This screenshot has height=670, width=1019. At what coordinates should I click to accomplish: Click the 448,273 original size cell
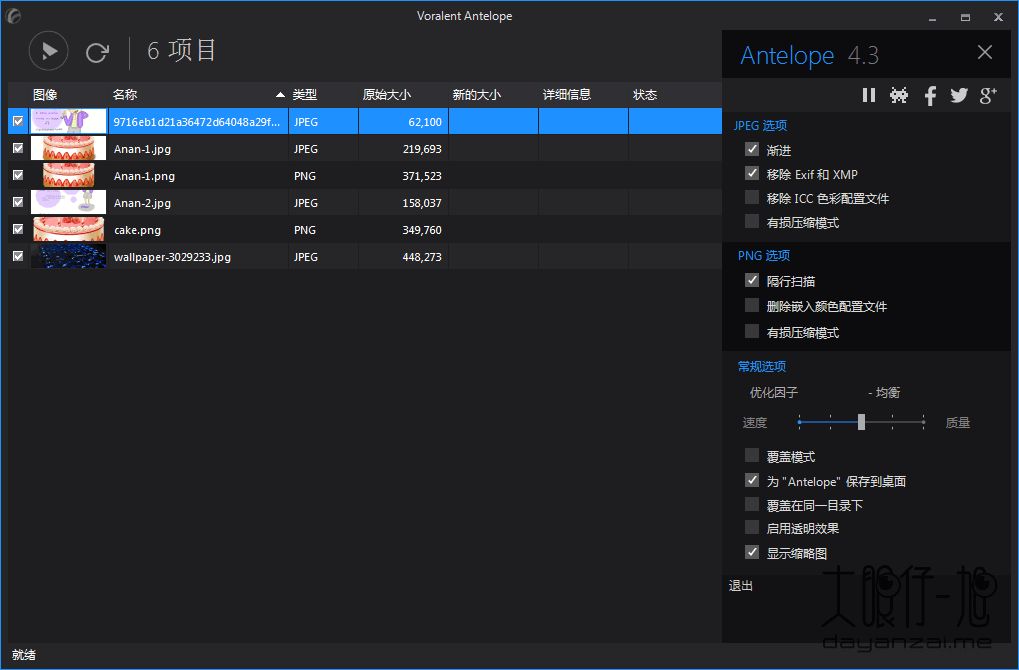click(404, 257)
